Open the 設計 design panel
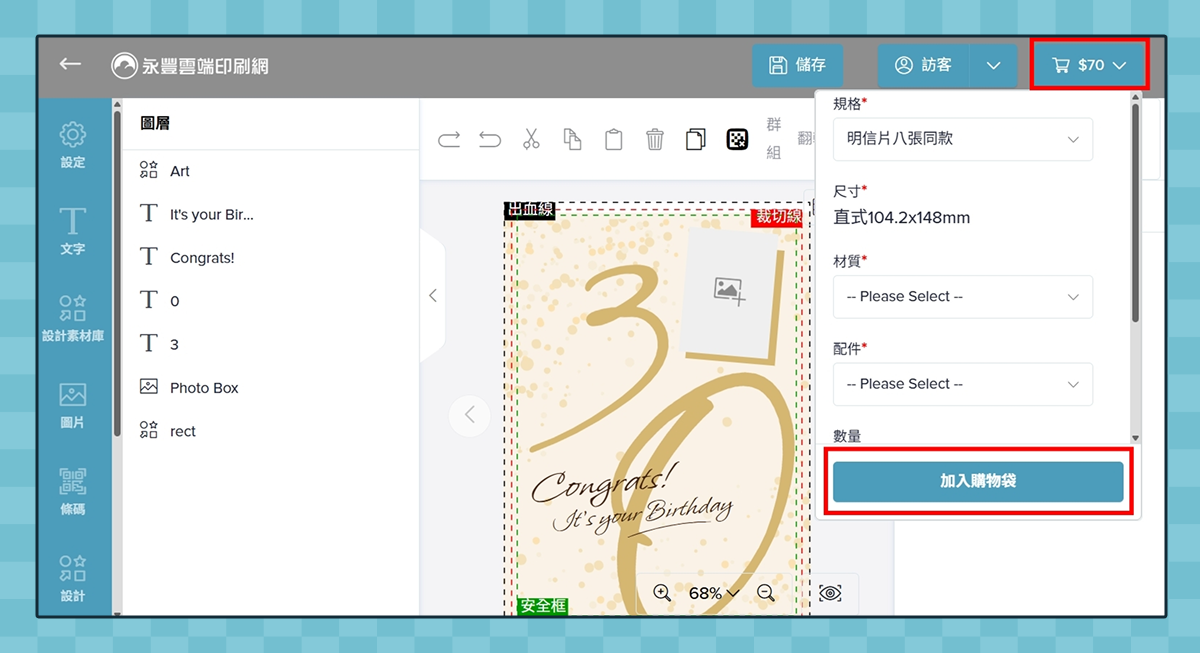Image resolution: width=1200 pixels, height=653 pixels. pos(73,578)
